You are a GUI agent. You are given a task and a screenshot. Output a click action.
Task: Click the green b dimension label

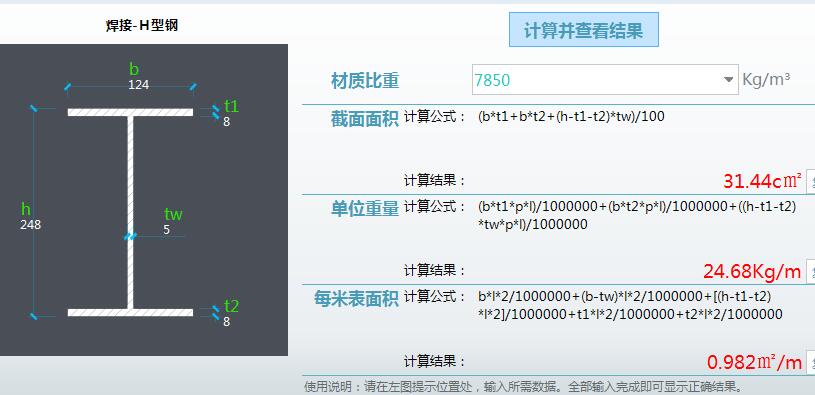coord(134,69)
